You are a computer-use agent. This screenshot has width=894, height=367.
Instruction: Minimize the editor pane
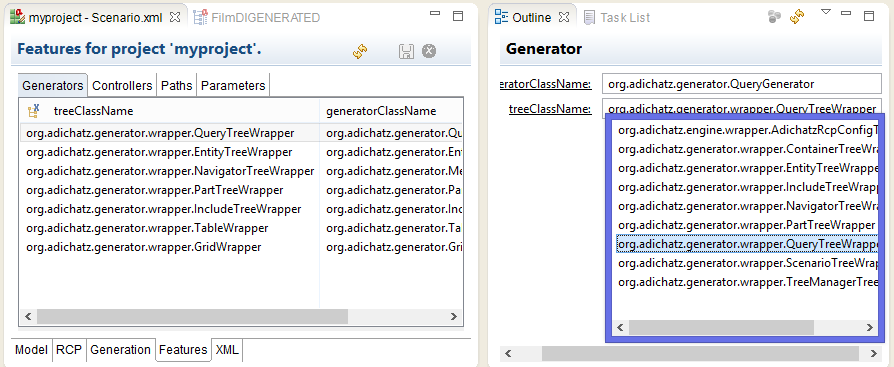pos(434,14)
